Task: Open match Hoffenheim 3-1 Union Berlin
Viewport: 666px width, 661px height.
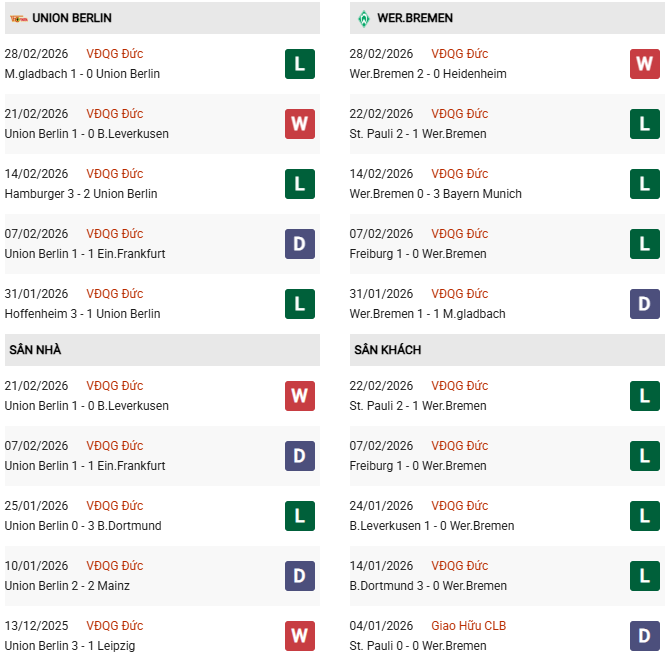Action: point(82,314)
